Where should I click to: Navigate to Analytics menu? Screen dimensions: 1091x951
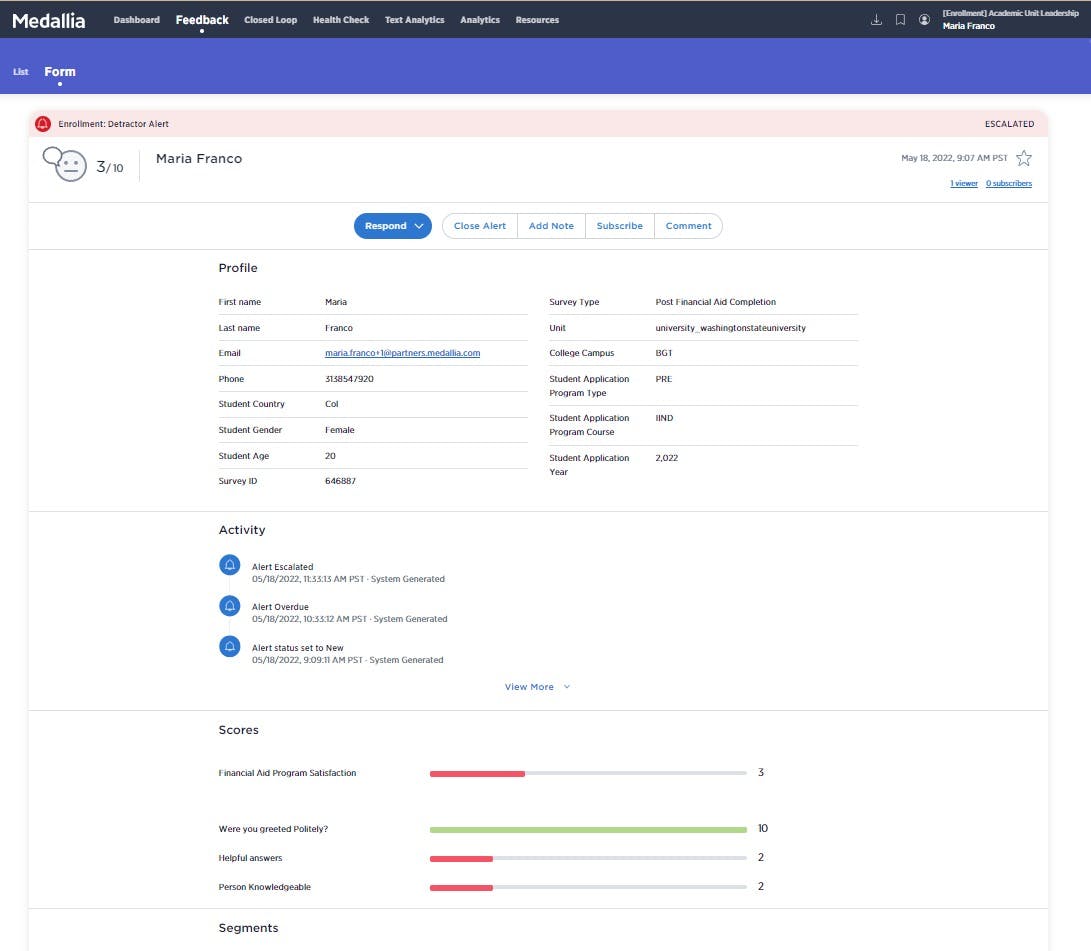(479, 19)
